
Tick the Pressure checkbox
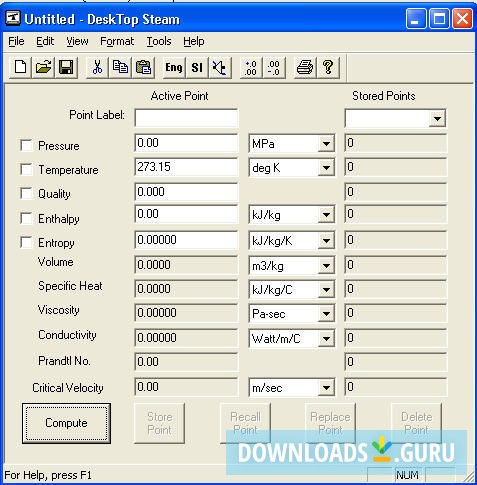pyautogui.click(x=26, y=145)
